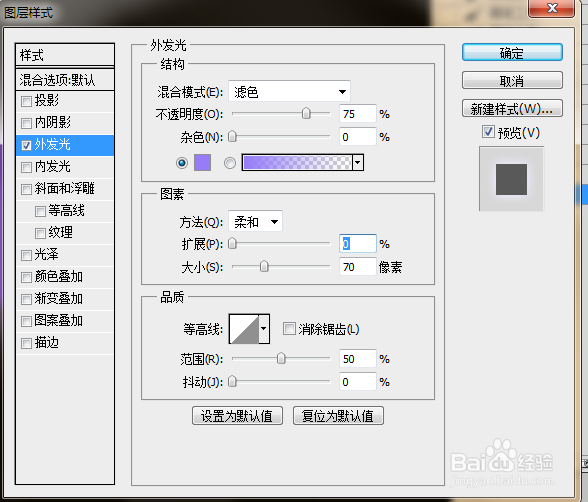The height and width of the screenshot is (502, 588).
Task: Enable the 渐变叠加 gradient overlay checkbox
Action: coord(26,299)
